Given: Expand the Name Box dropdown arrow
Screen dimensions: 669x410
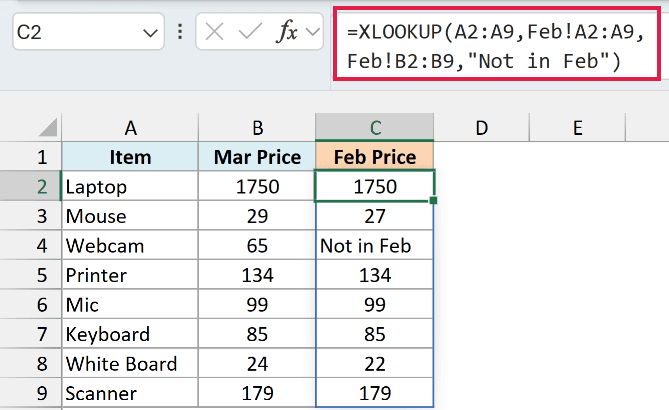Looking at the screenshot, I should pos(150,32).
